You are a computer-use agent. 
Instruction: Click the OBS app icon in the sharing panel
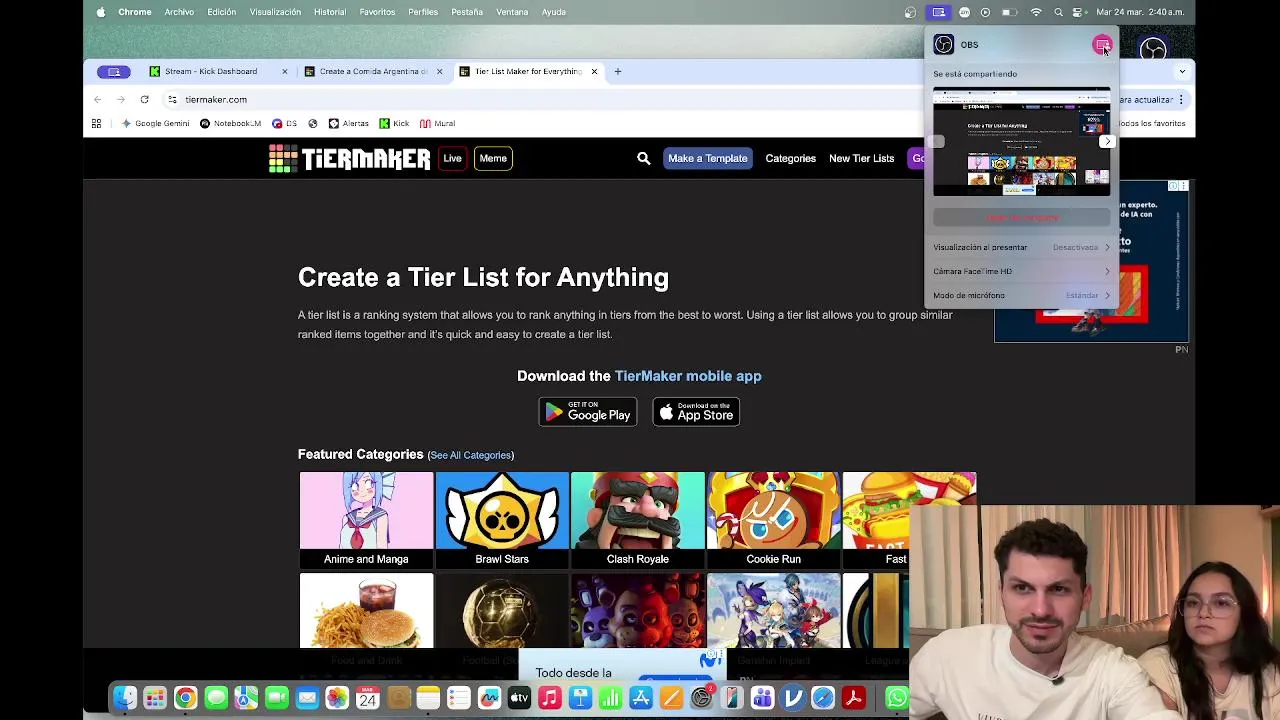[943, 45]
